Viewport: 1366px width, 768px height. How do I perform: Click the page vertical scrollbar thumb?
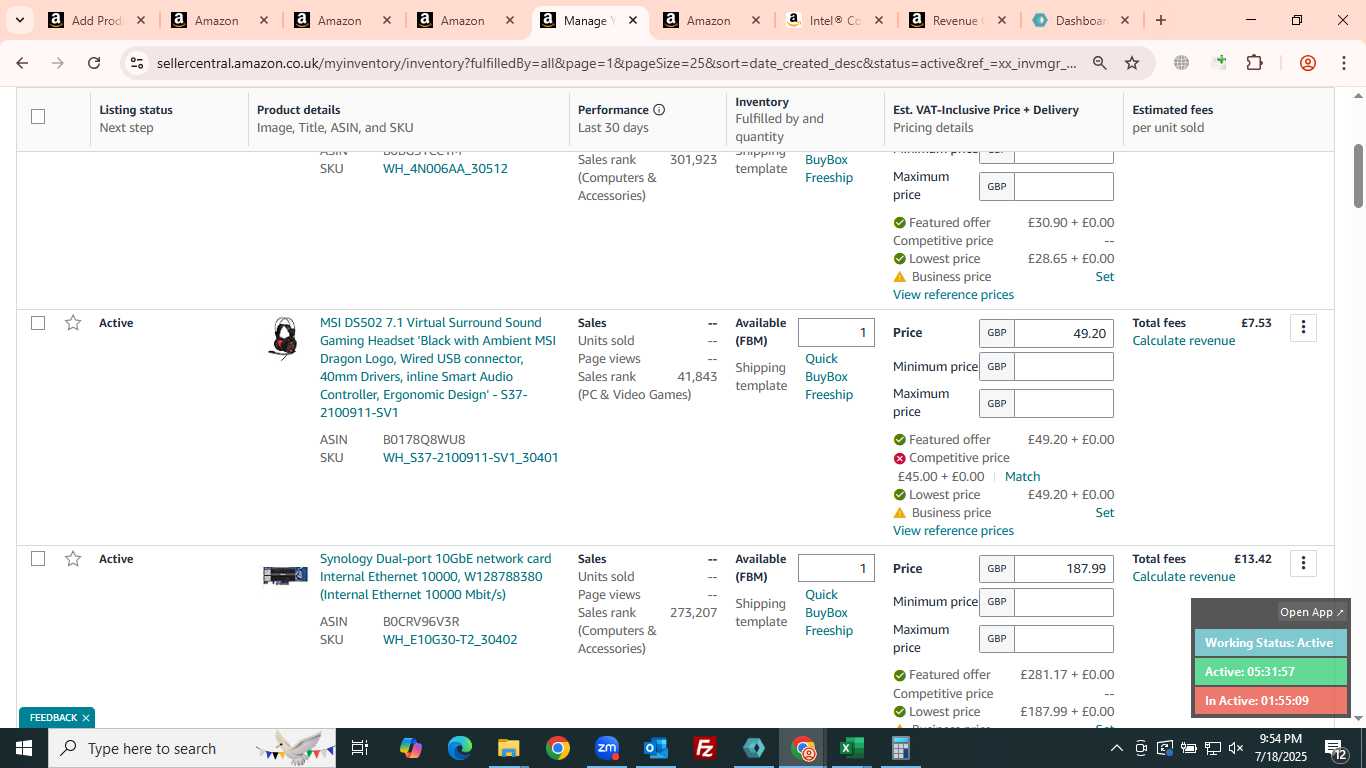[1358, 176]
